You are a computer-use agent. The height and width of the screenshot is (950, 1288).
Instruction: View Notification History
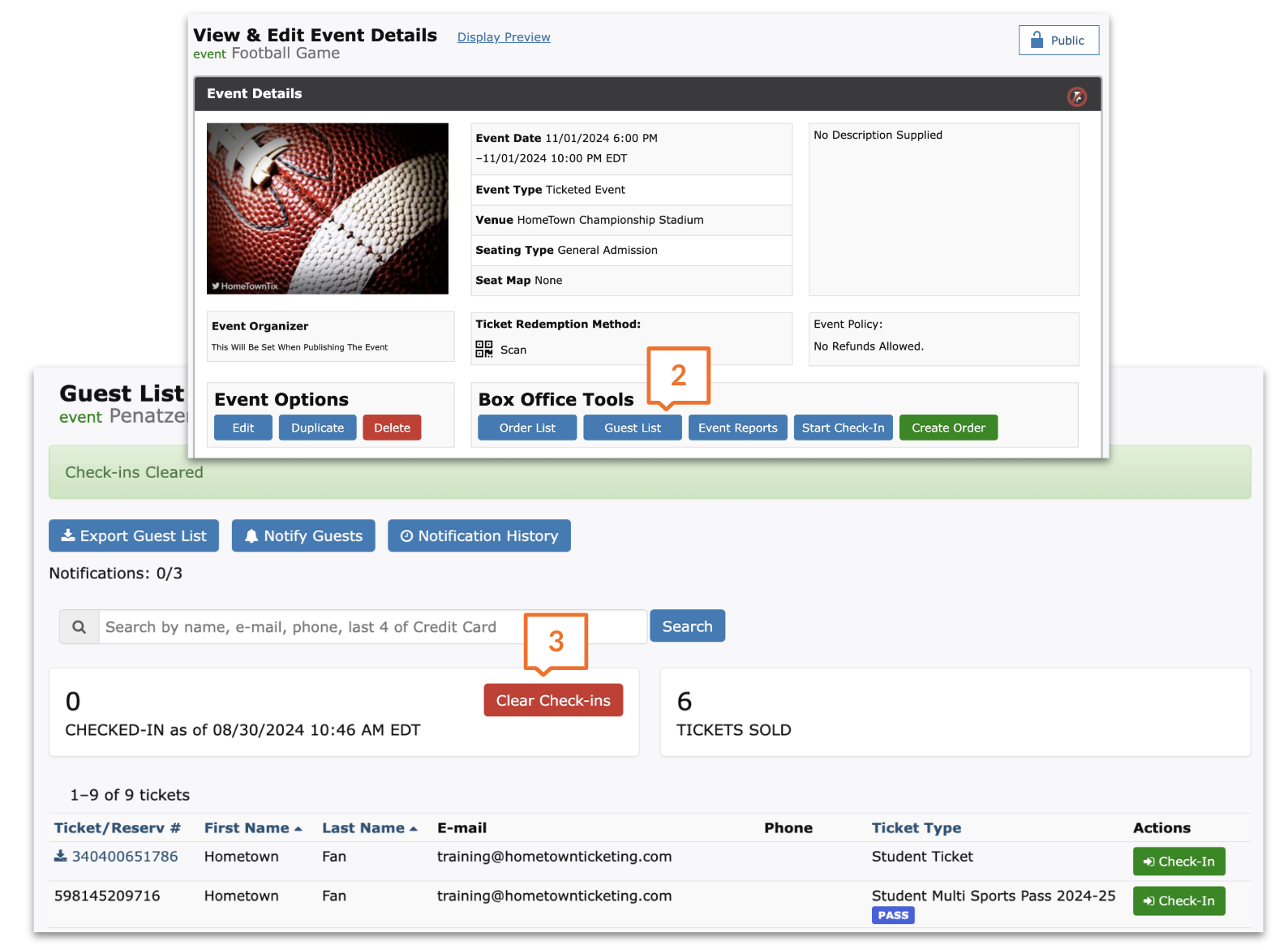[x=479, y=536]
